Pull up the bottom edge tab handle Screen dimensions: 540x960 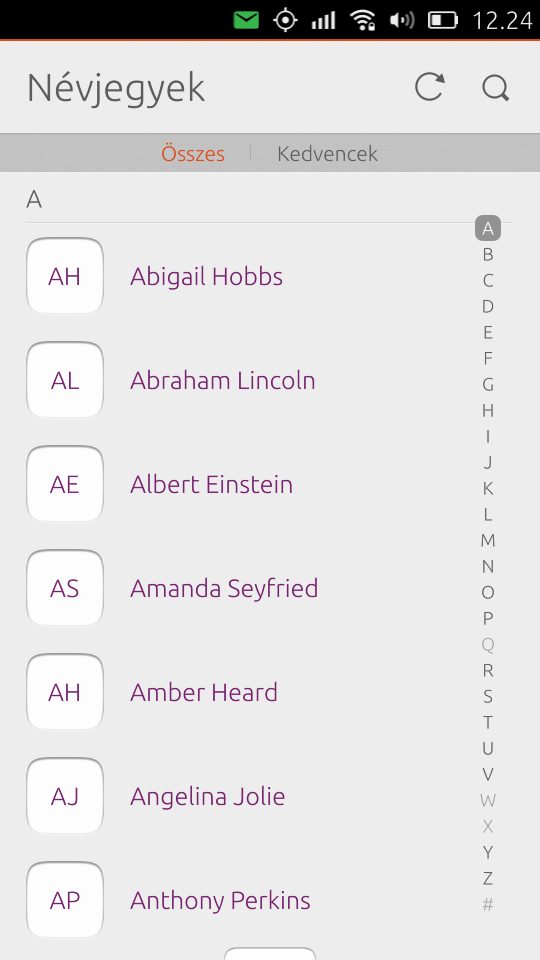click(269, 953)
